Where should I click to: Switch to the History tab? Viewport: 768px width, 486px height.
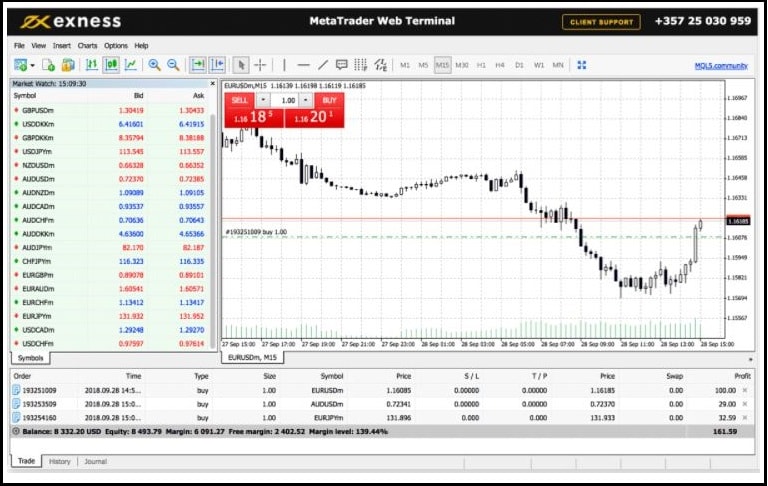pyautogui.click(x=60, y=461)
